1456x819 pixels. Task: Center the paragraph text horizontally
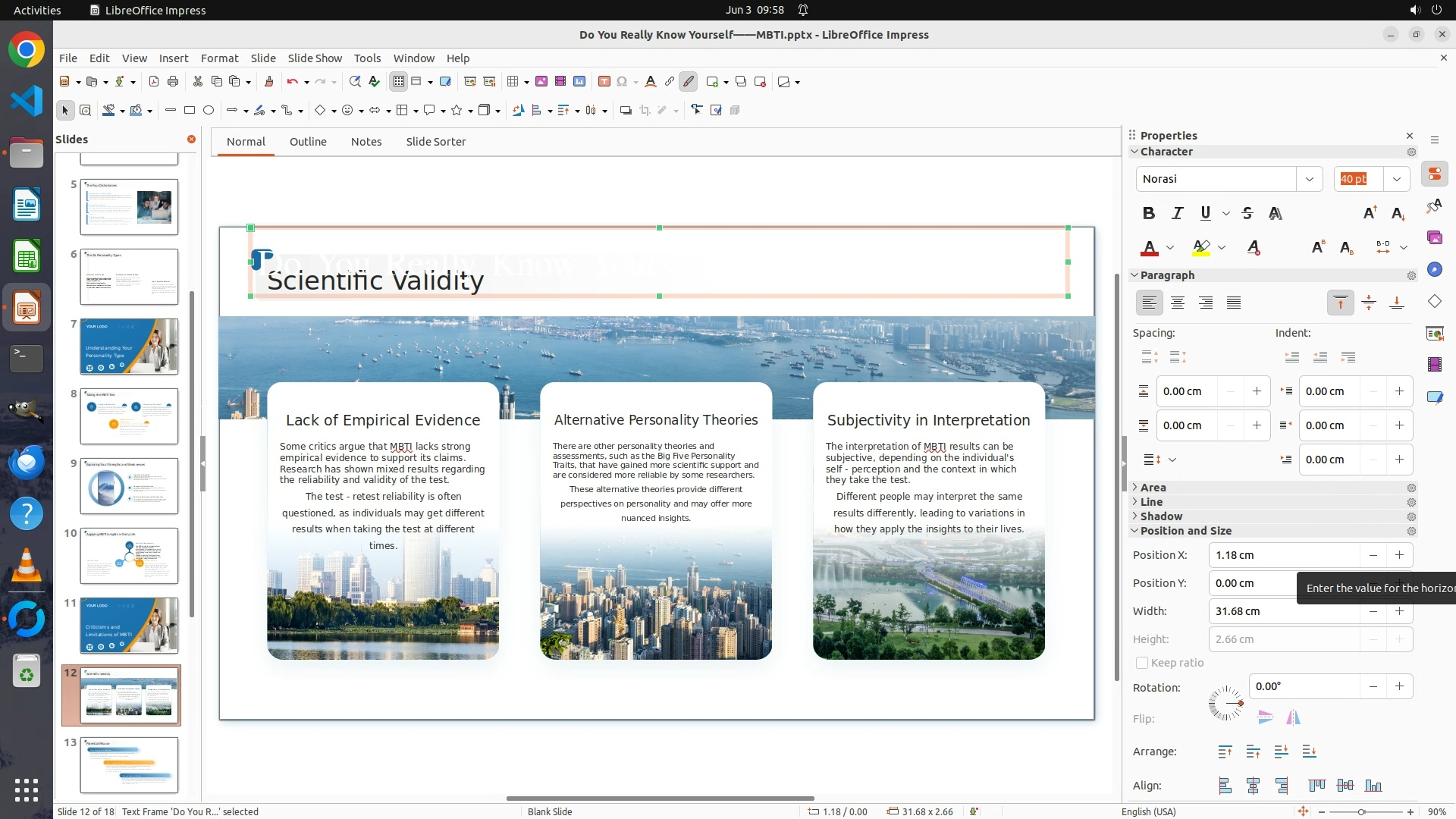[1178, 303]
